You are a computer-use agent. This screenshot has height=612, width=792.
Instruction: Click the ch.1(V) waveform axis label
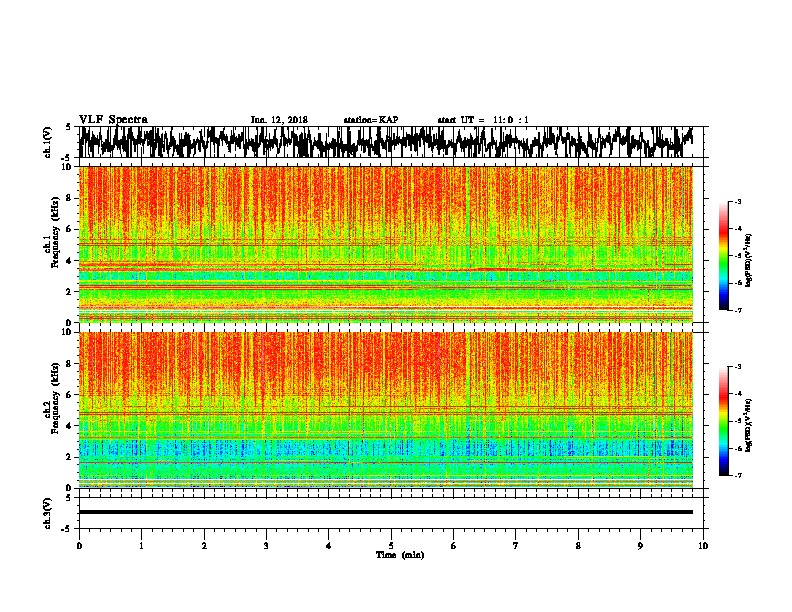[x=48, y=142]
